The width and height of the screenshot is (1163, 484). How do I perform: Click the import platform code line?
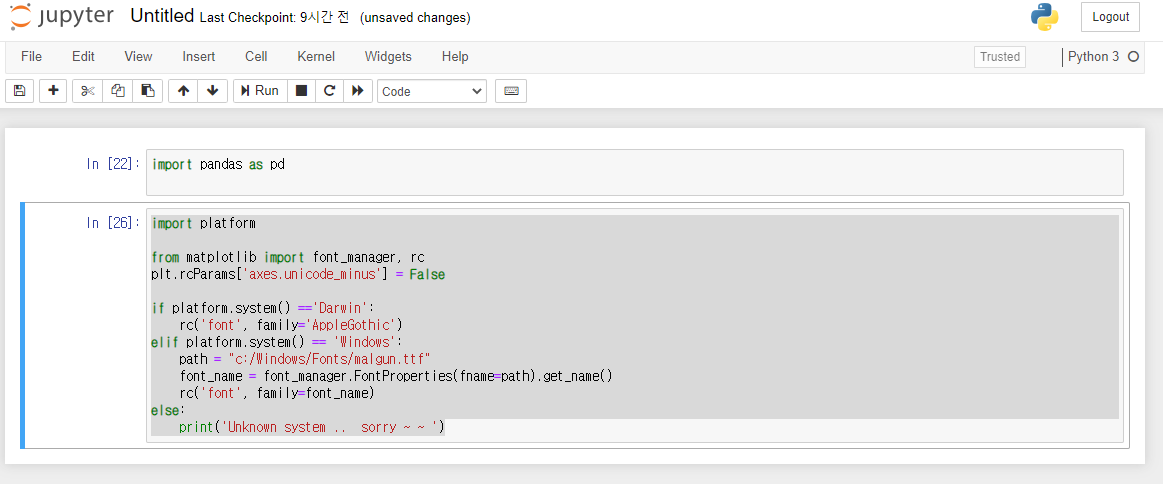203,223
